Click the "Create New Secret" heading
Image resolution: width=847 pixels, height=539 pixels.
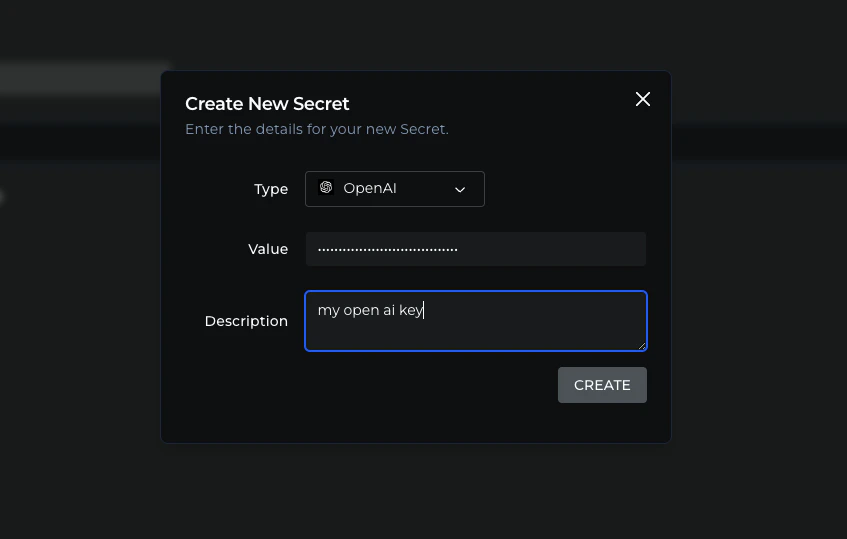coord(267,104)
